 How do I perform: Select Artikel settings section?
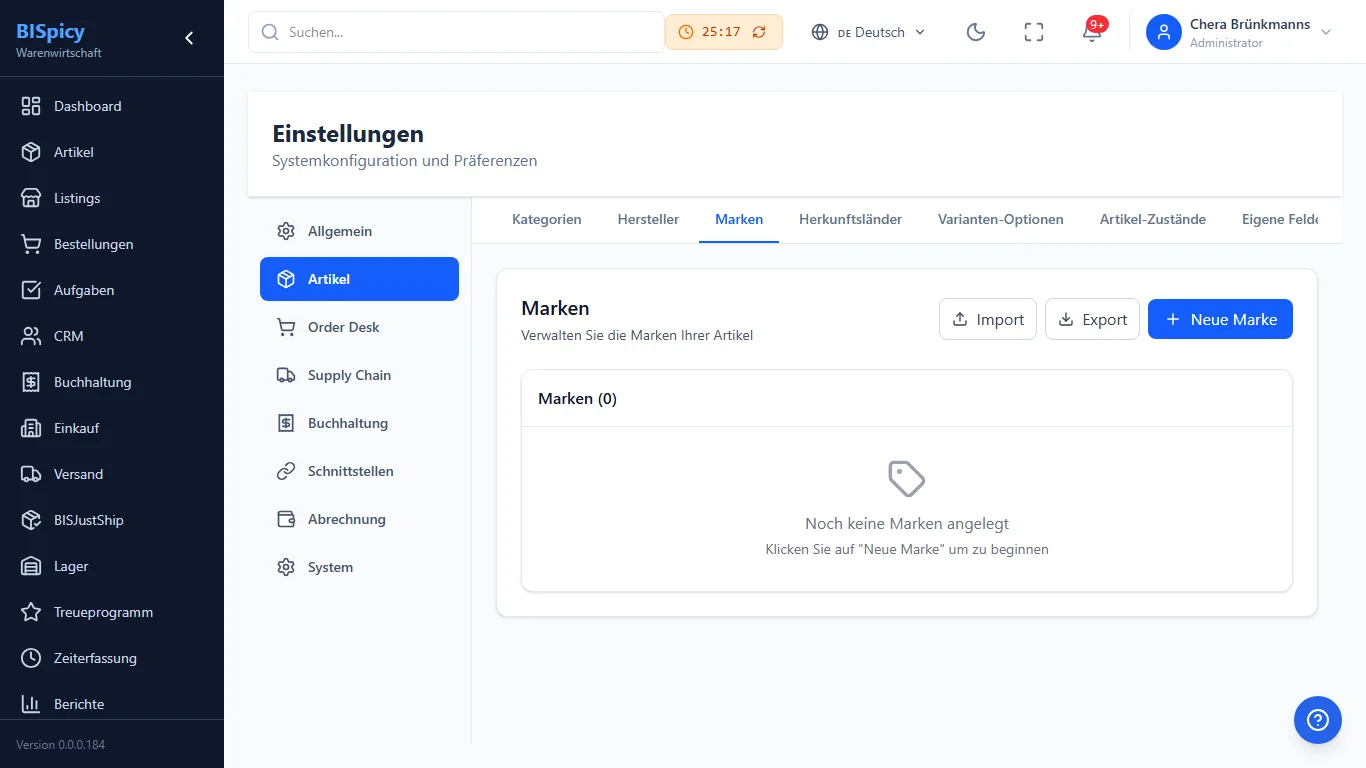click(359, 279)
